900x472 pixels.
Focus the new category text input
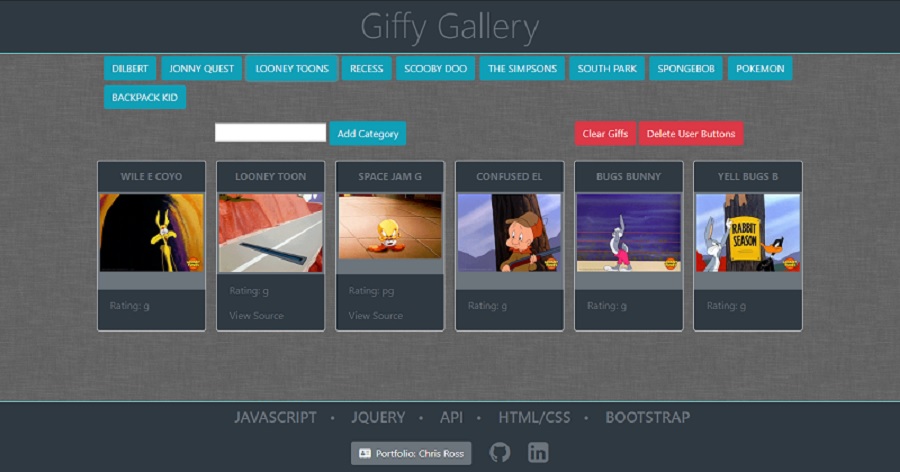pos(270,133)
